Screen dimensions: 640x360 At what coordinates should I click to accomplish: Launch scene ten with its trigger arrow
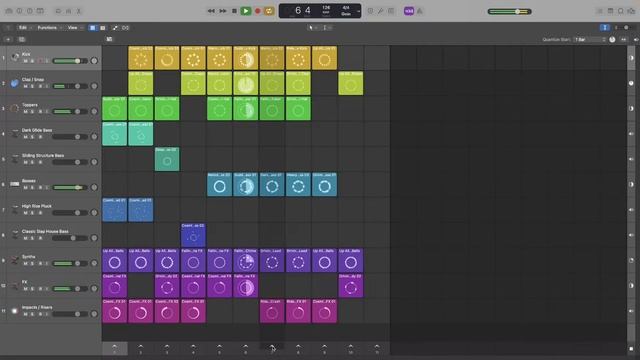click(x=351, y=349)
